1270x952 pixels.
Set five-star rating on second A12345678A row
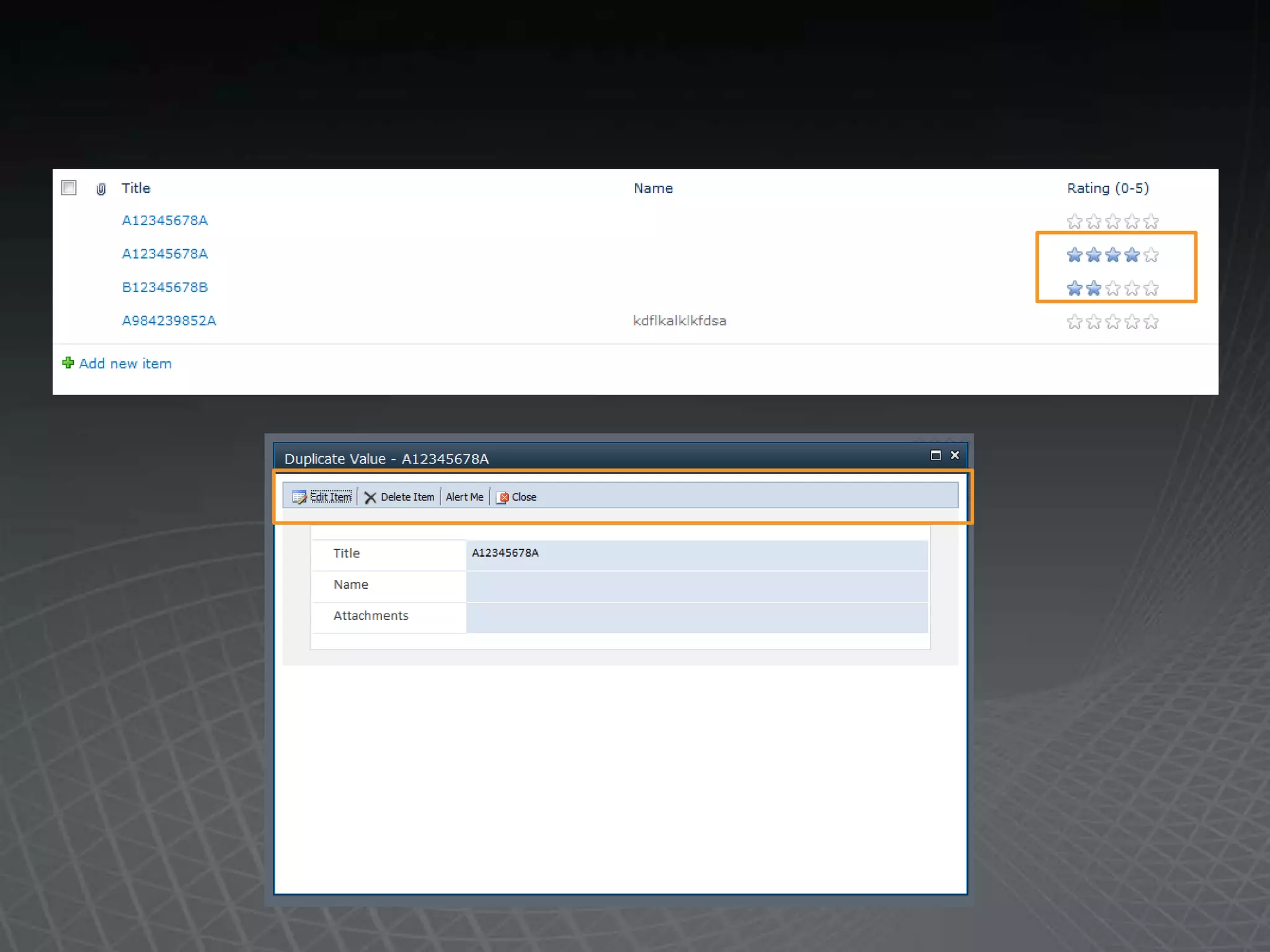pos(1152,255)
